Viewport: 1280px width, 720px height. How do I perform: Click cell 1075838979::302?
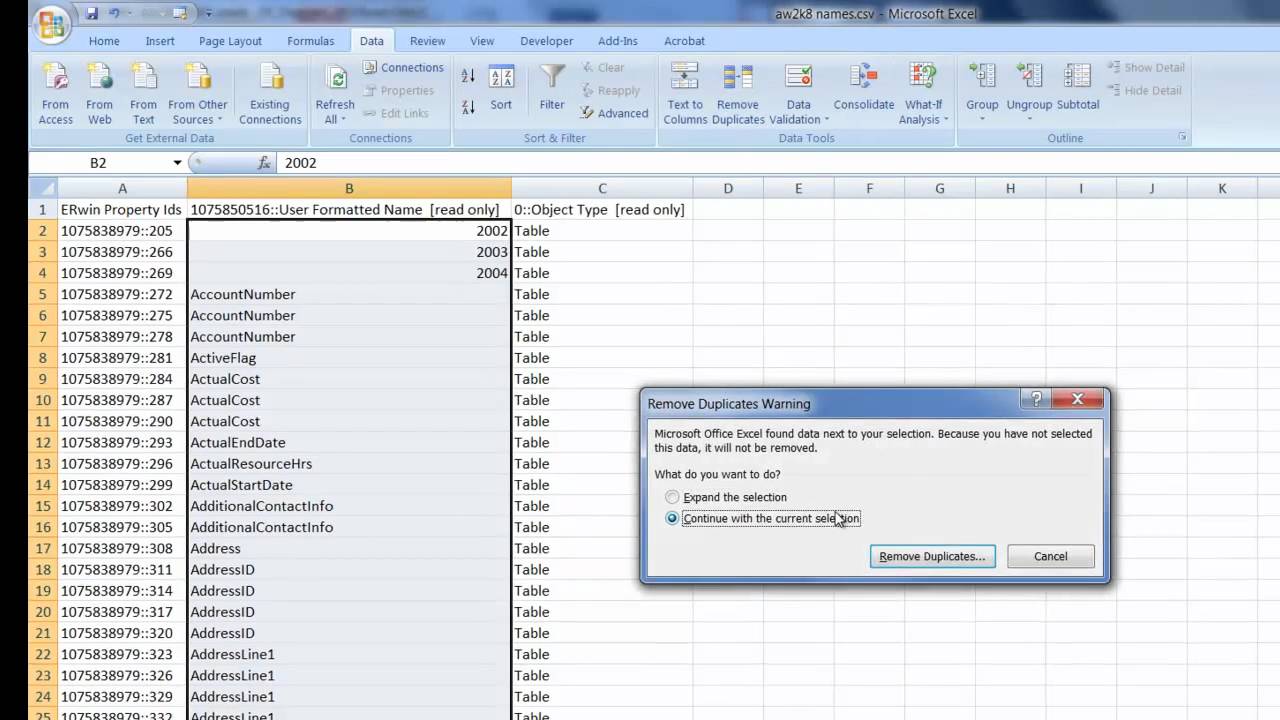(x=122, y=506)
